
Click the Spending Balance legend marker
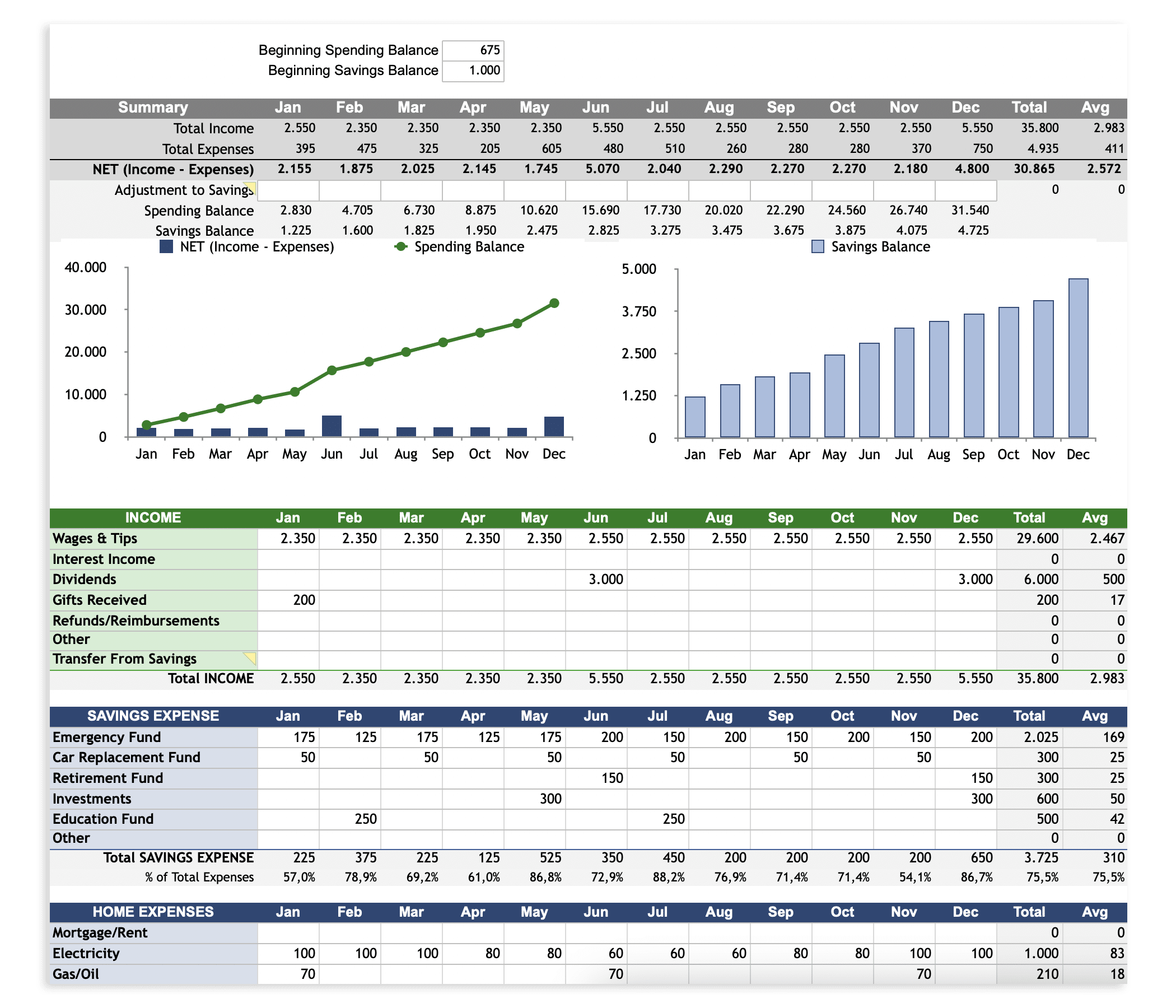[x=402, y=247]
